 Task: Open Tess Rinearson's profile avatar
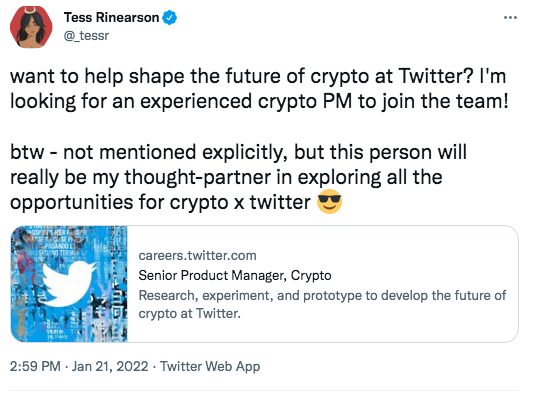point(31,27)
